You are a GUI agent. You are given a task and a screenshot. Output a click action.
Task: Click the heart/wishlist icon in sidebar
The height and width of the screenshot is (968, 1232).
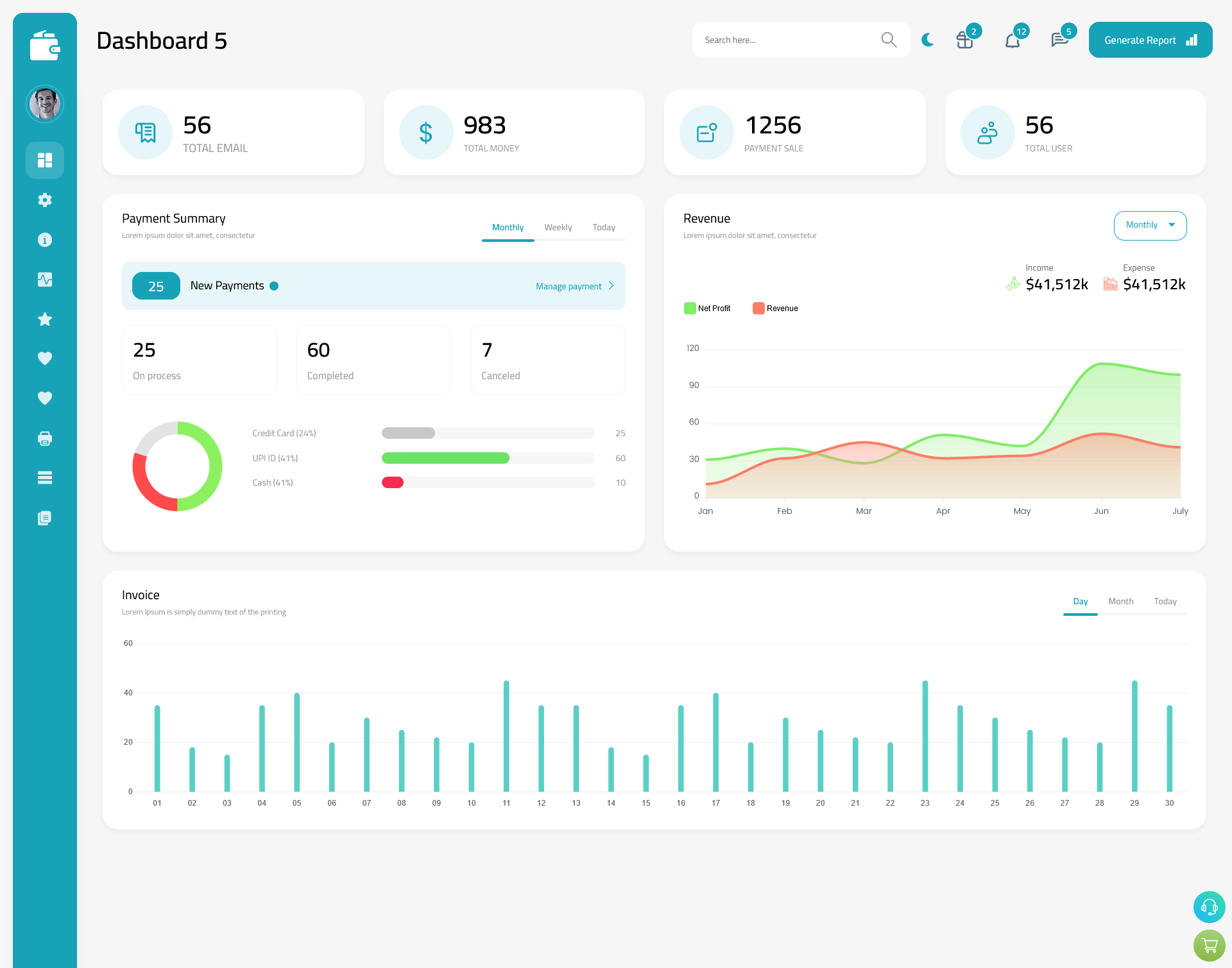coord(45,358)
